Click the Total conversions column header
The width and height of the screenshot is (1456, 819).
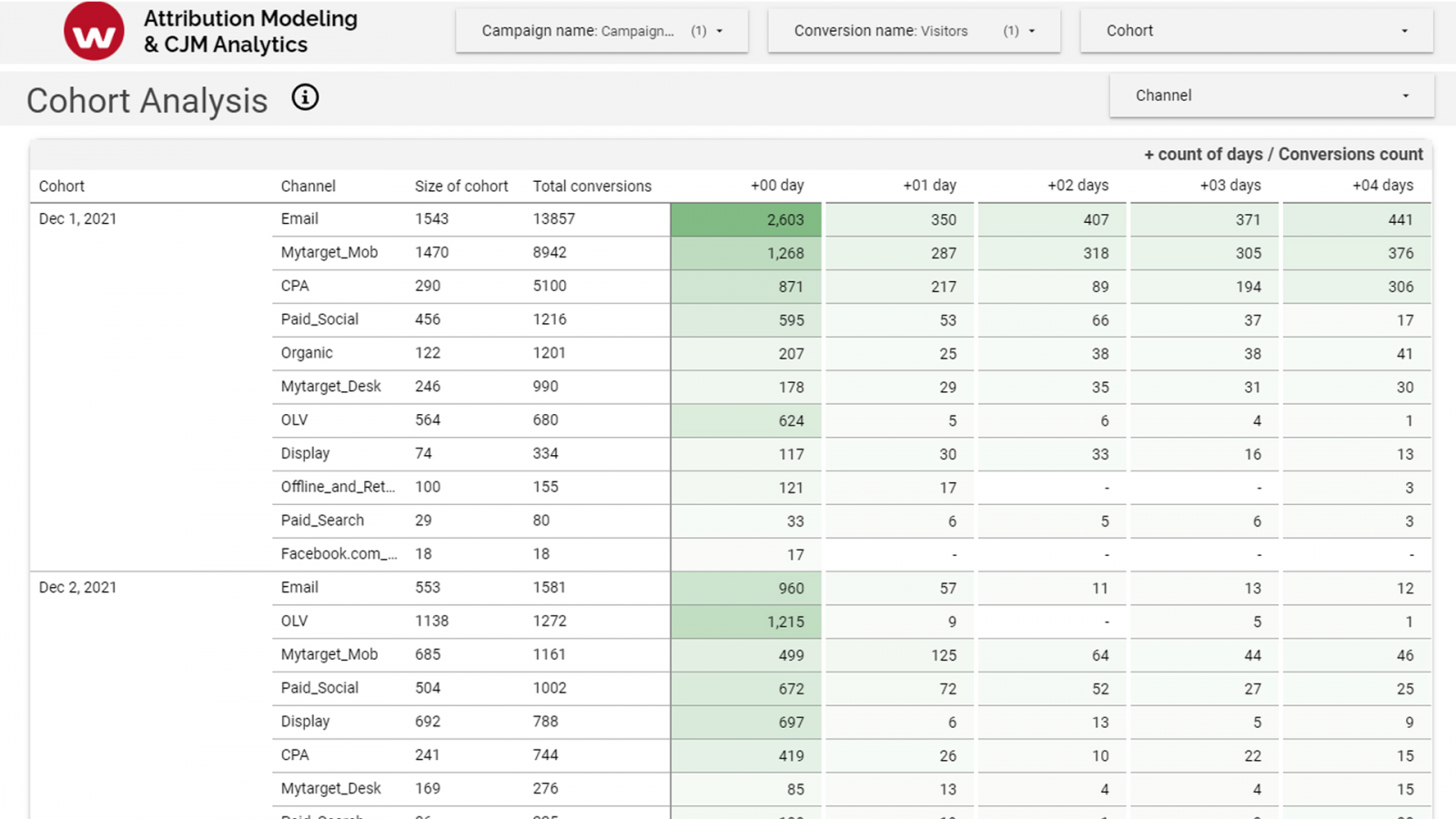coord(591,187)
